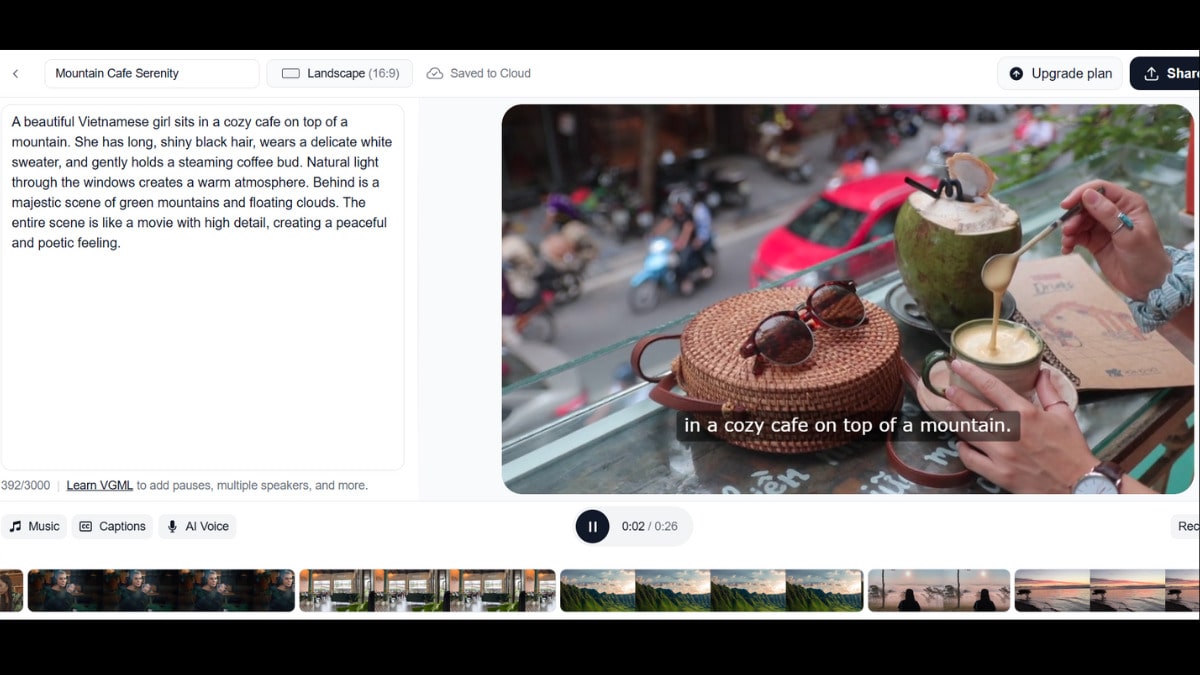Open the Captions settings

point(112,526)
